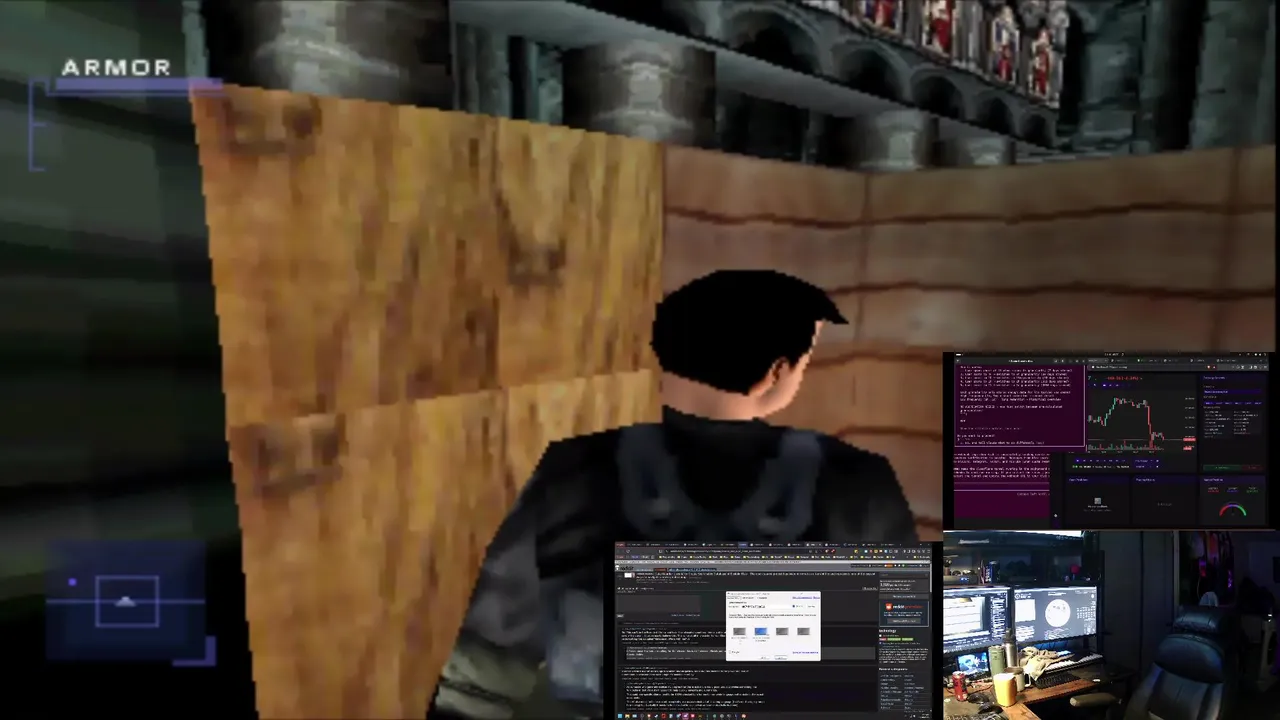Open the Reddit Premium ad in the sidebar
Image resolution: width=1280 pixels, height=720 pixels.
coord(904,614)
